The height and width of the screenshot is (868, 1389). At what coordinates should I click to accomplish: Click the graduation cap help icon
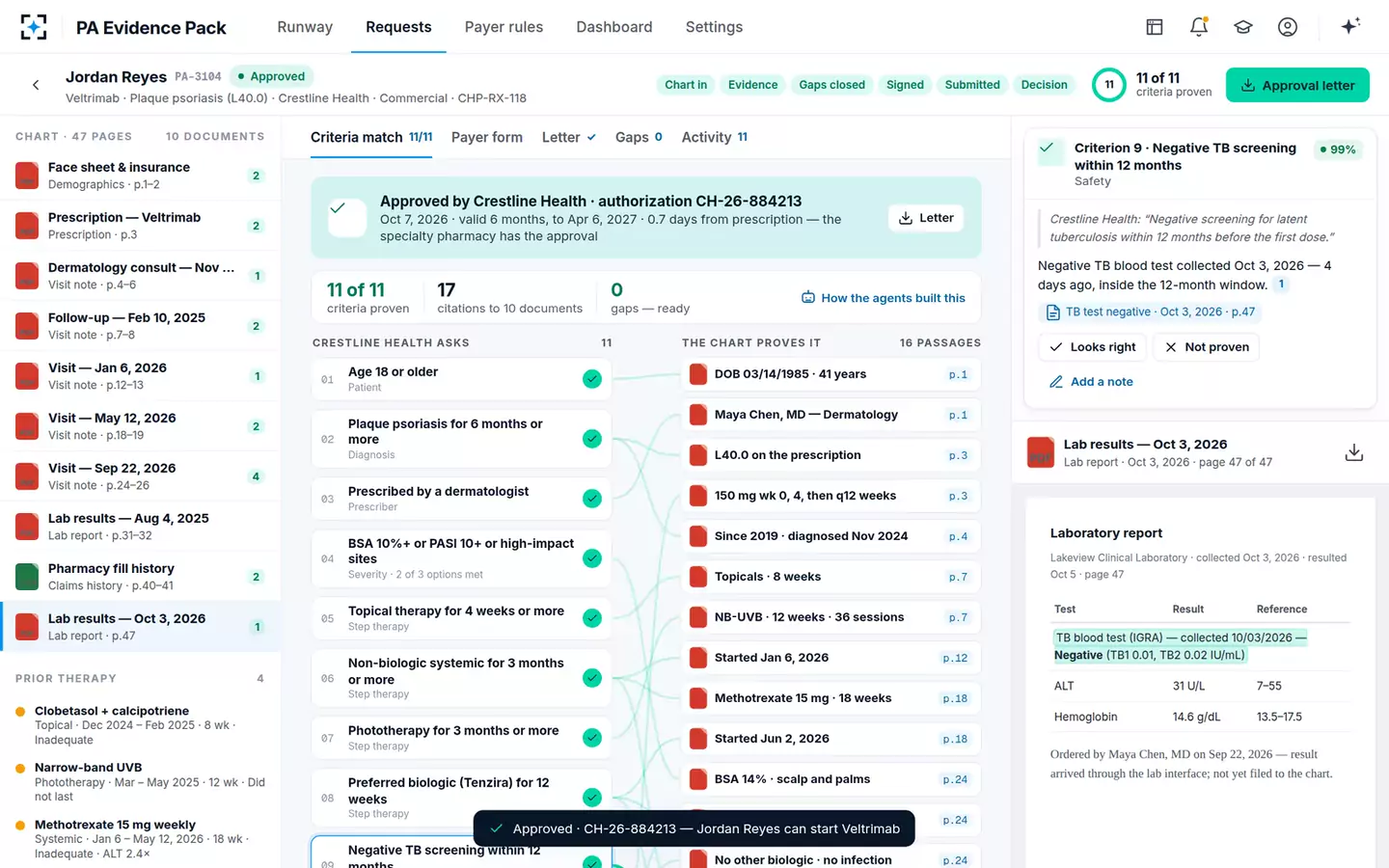coord(1243,27)
